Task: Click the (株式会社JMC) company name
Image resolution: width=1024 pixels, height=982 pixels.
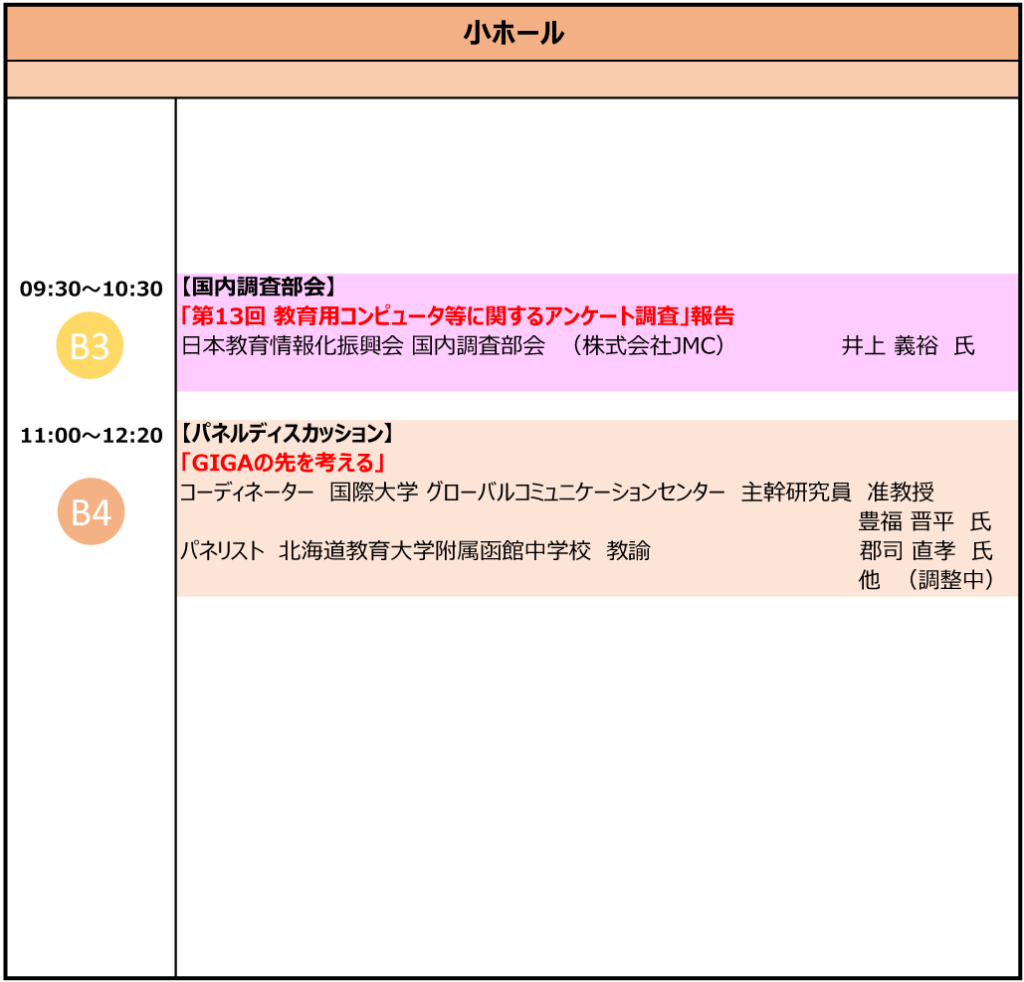Action: tap(643, 347)
